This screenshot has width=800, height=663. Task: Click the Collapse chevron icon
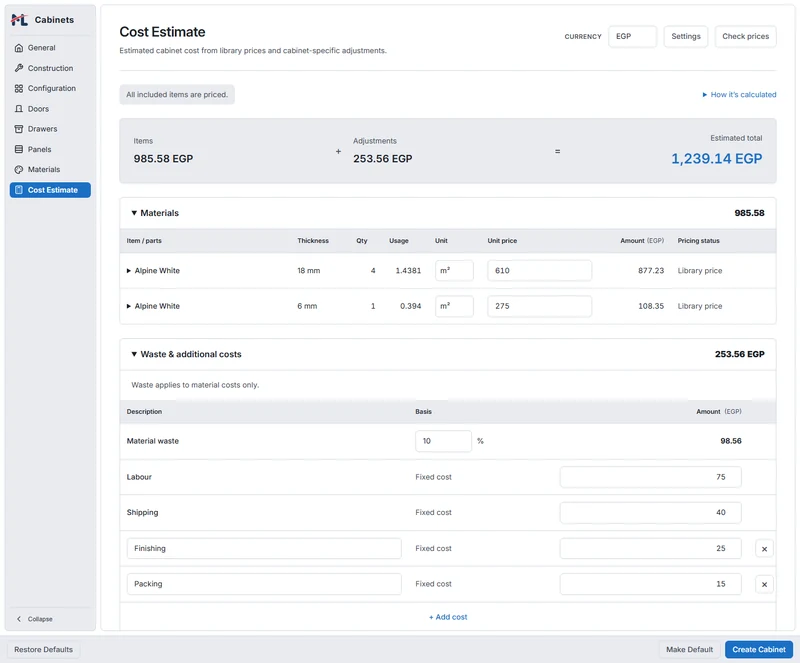click(x=19, y=619)
